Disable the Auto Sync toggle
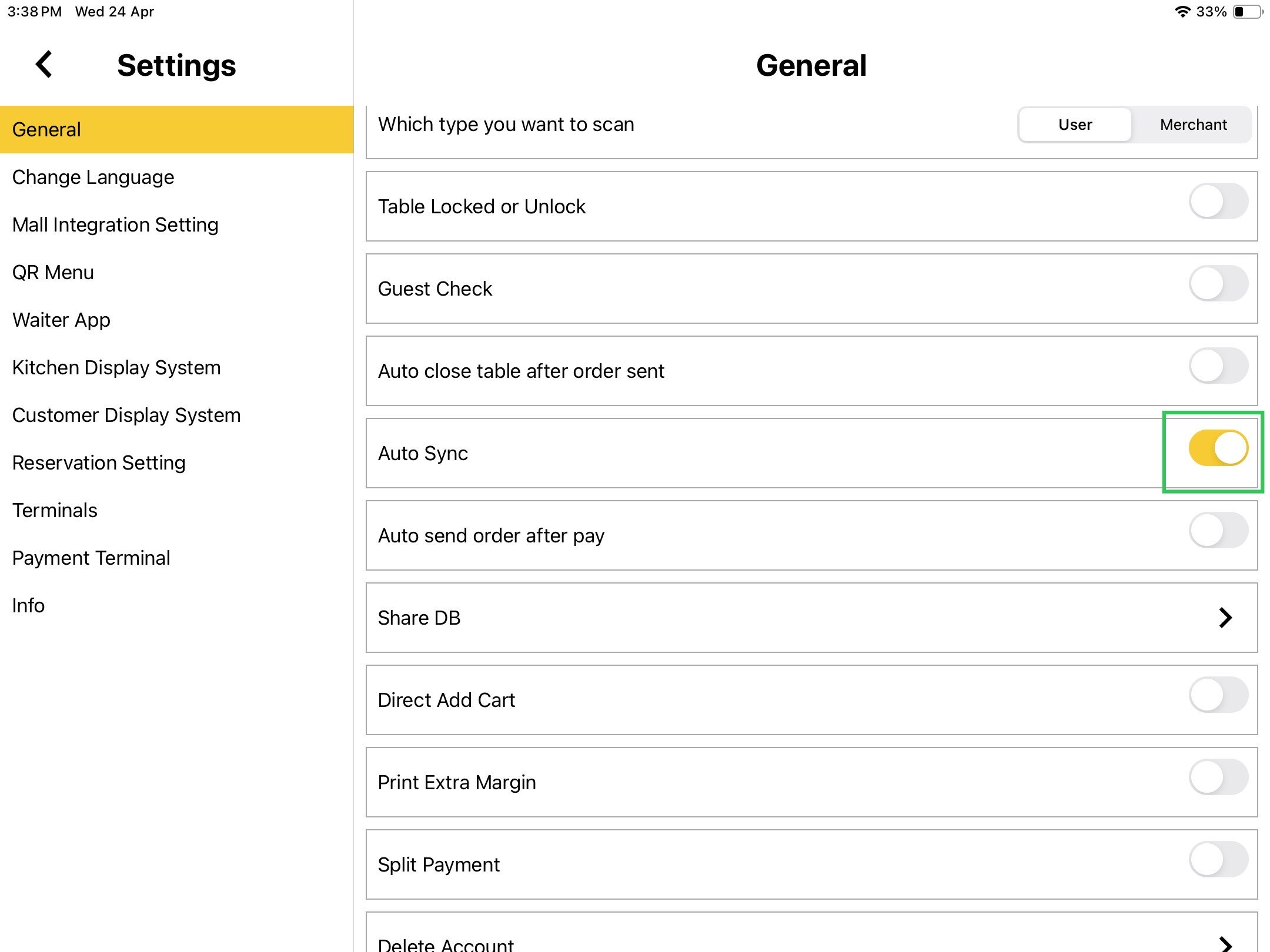 coord(1218,448)
